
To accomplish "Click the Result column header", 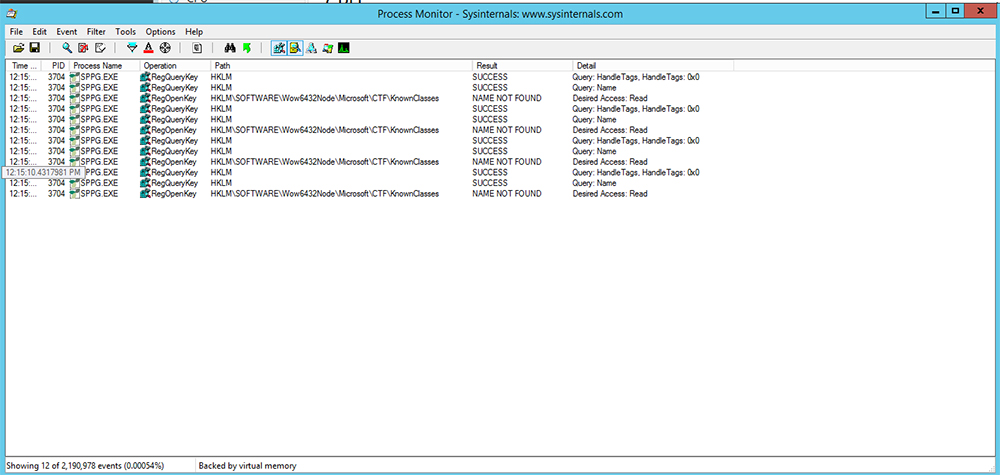I will [x=522, y=66].
